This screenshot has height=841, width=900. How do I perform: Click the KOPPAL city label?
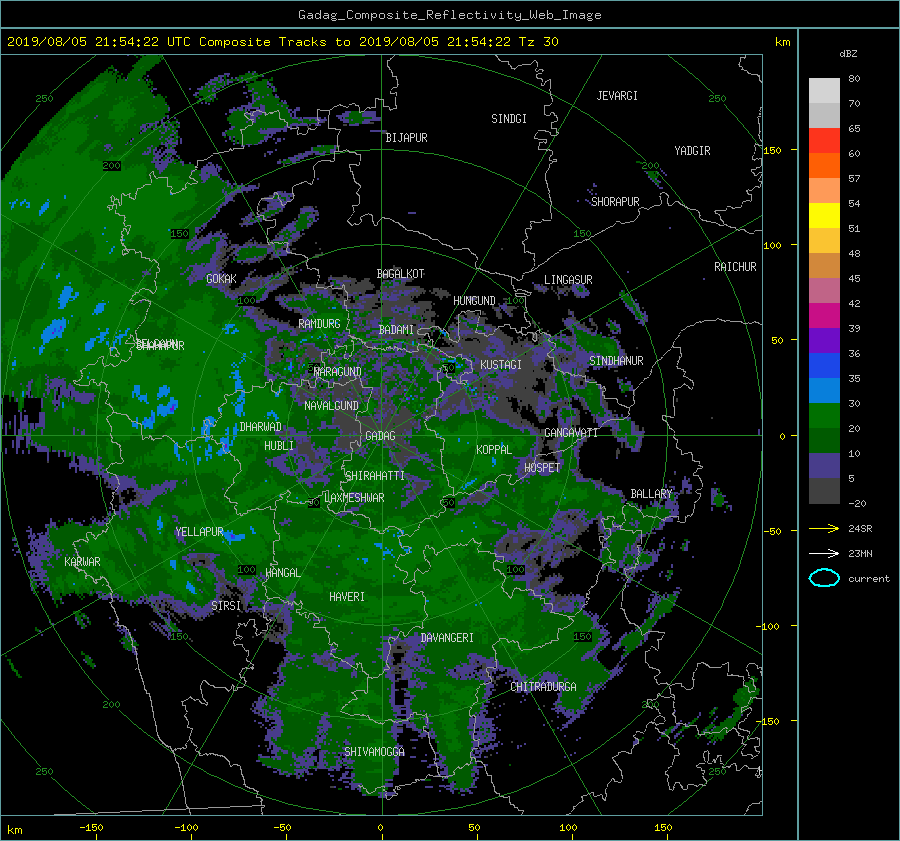tap(494, 450)
